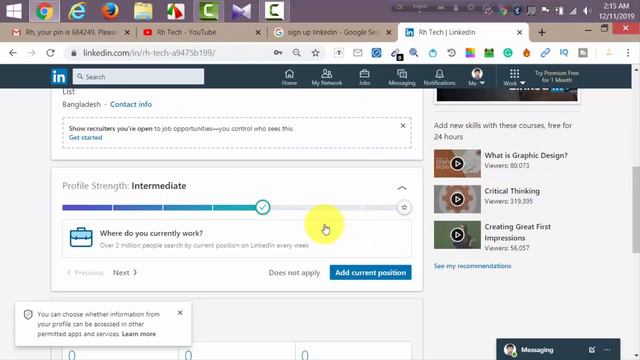640x360 pixels.
Task: Play What is Graphic Design course
Action: point(457,163)
